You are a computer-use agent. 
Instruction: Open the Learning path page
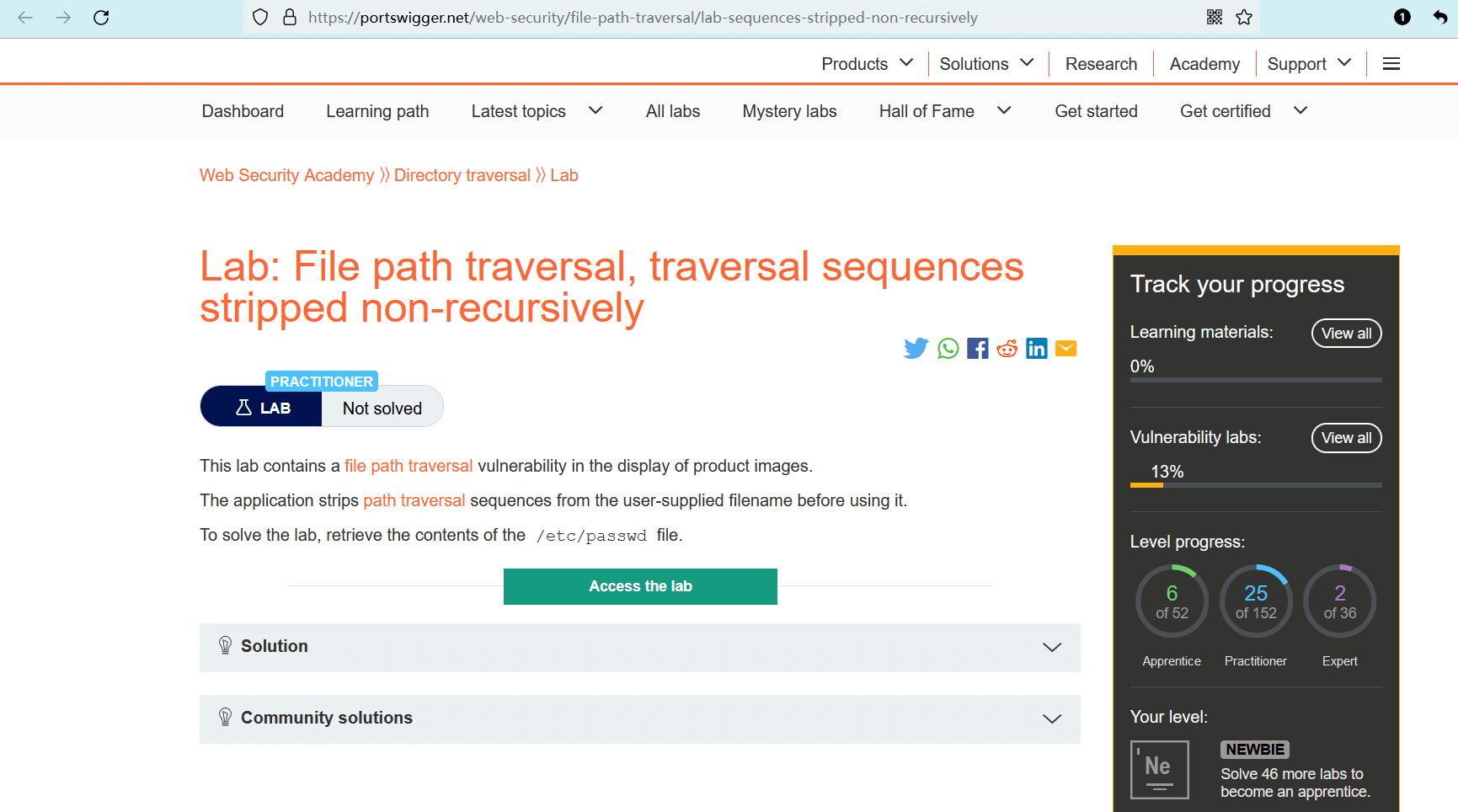(377, 111)
